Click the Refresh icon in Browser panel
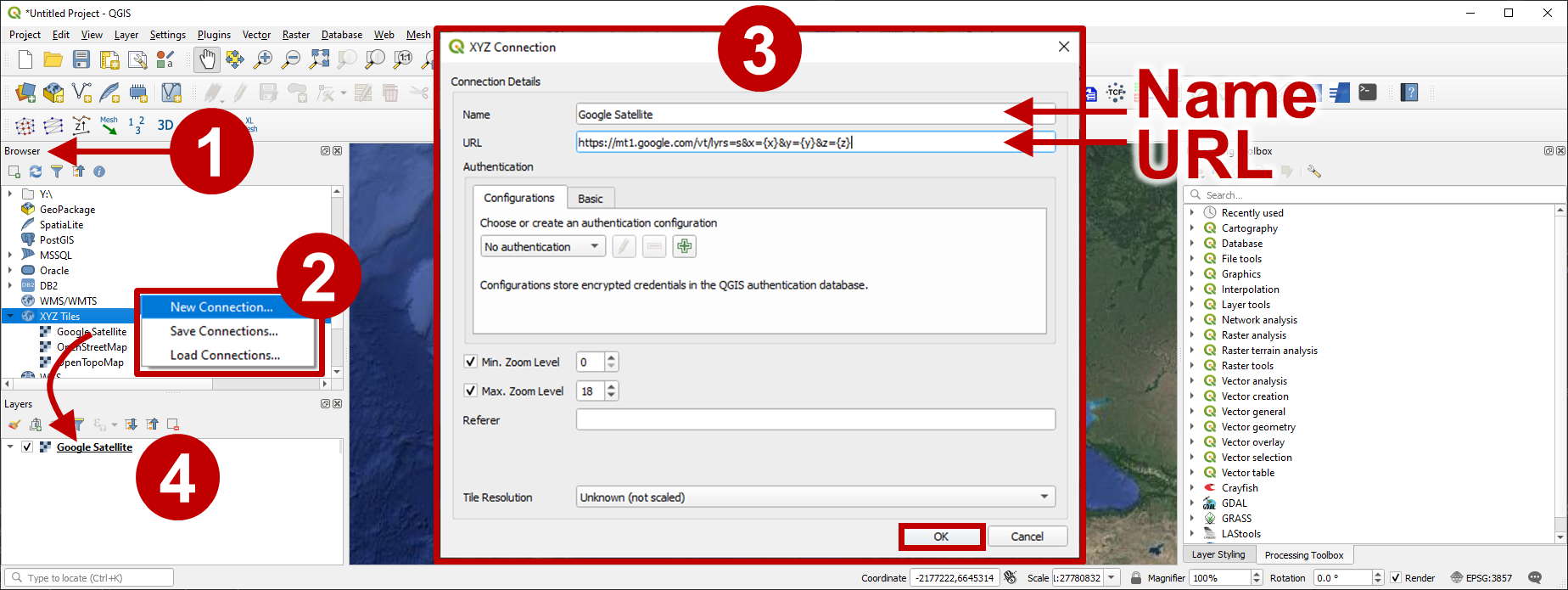Screen dimensions: 1568x590 36,171
